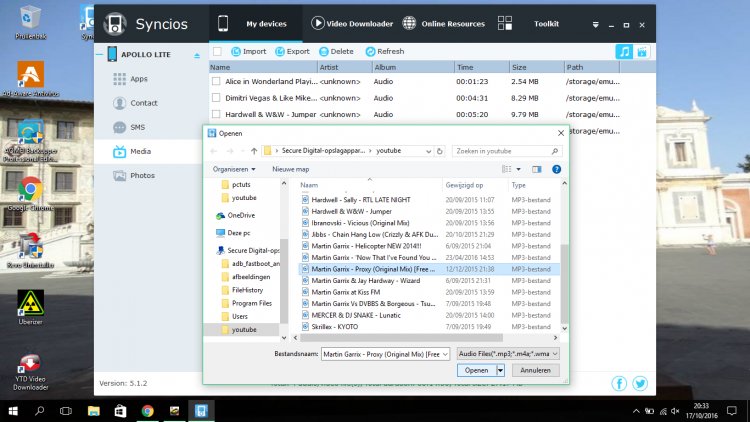The image size is (750, 422).
Task: Click the Twitter icon
Action: point(641,384)
